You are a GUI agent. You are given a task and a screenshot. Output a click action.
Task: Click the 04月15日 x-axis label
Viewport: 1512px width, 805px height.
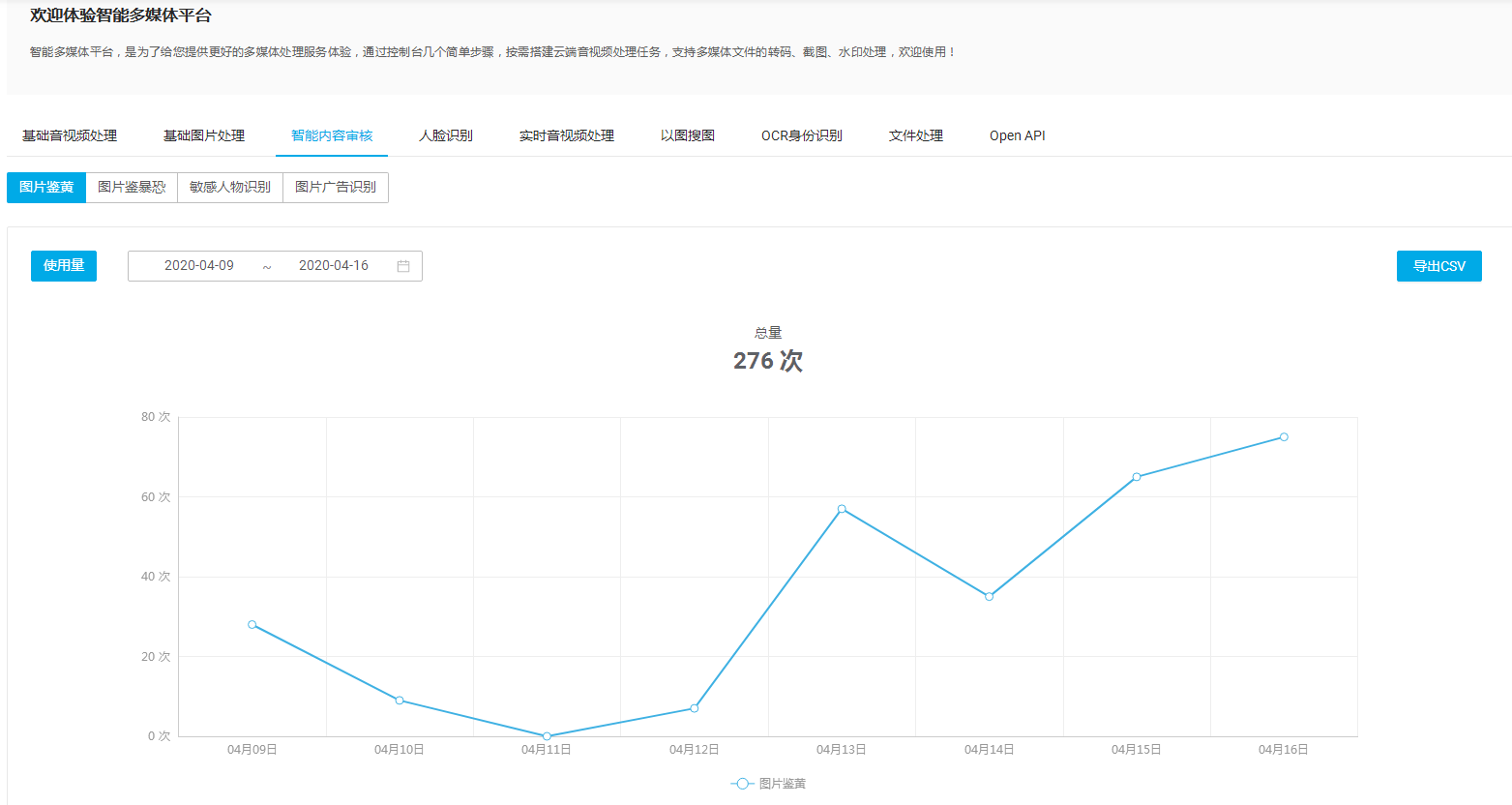pos(1137,750)
